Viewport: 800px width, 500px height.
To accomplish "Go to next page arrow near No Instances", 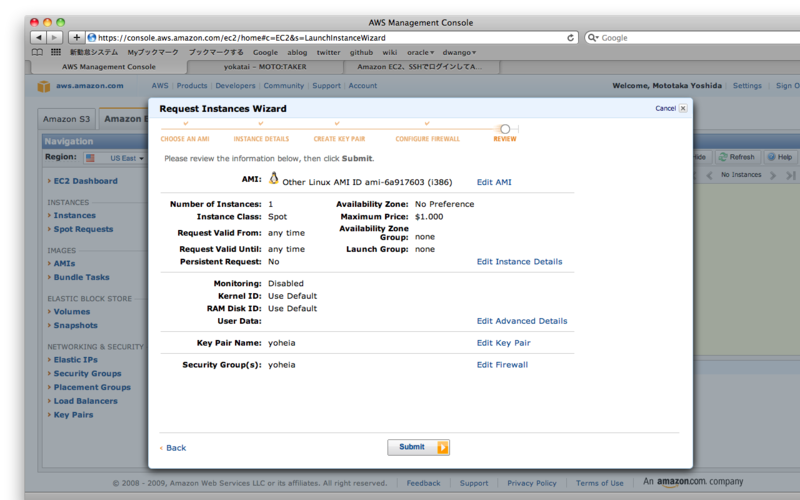I will 772,175.
